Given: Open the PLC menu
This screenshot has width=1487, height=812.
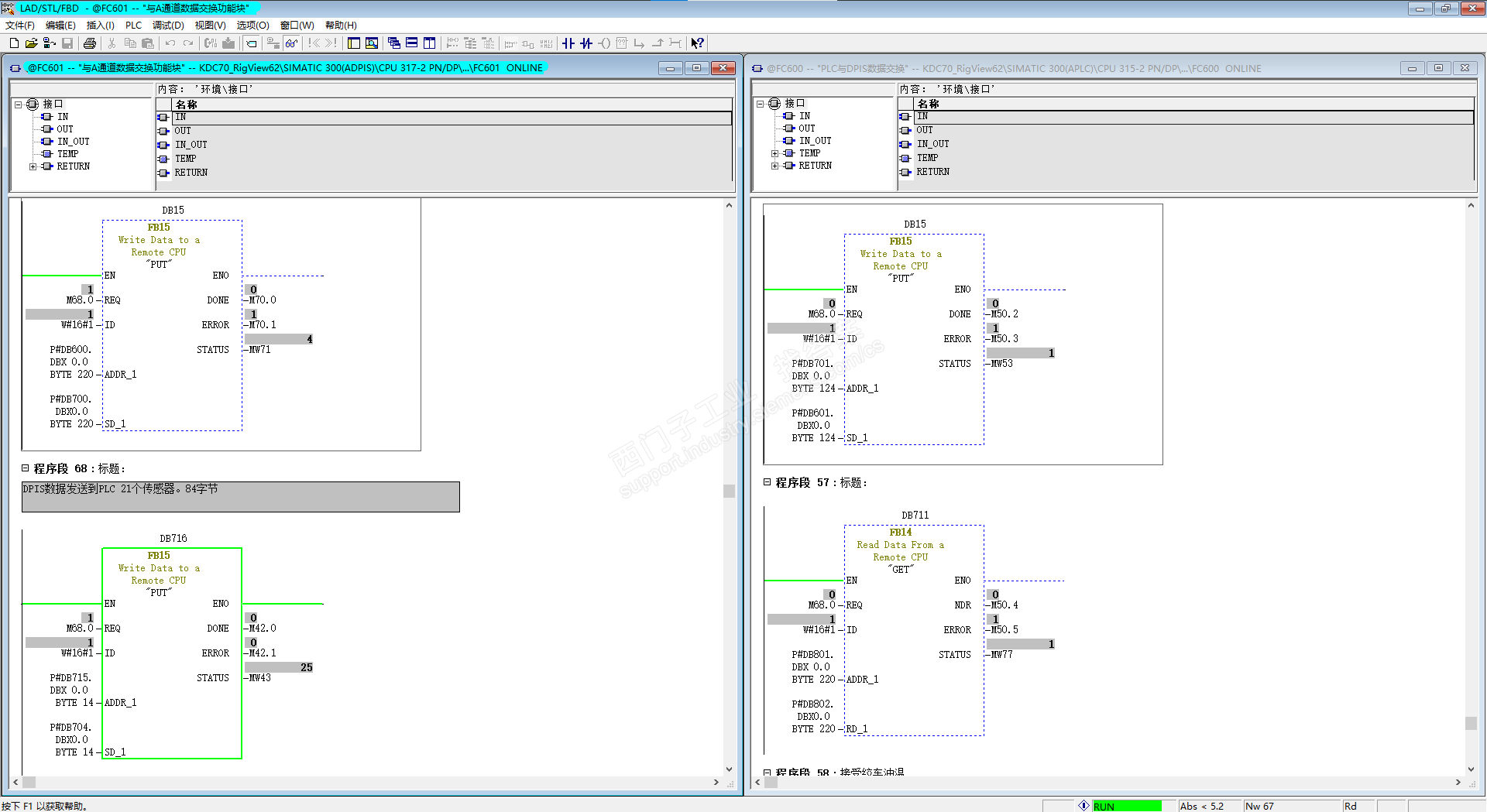Looking at the screenshot, I should point(133,26).
